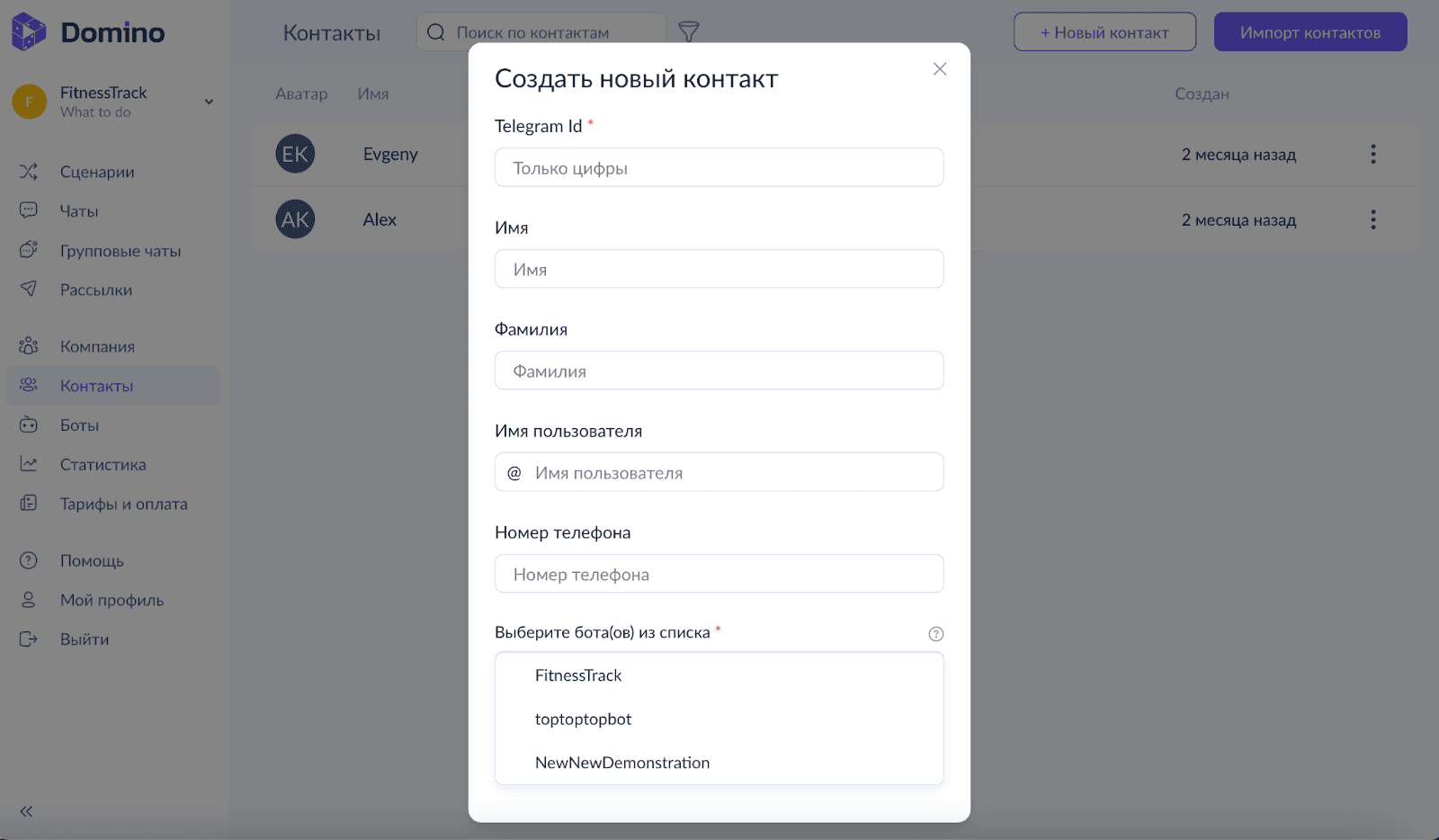Click the Domino brand name

pos(112,32)
